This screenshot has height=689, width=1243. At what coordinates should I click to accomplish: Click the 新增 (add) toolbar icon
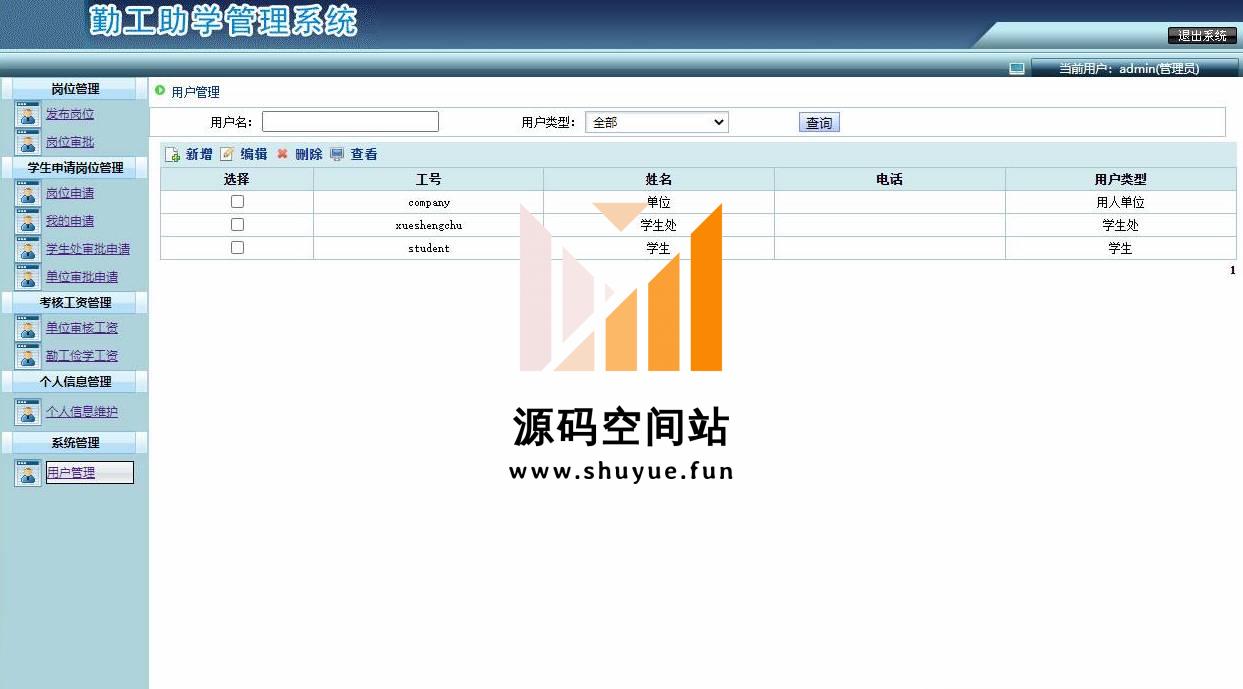(x=172, y=155)
